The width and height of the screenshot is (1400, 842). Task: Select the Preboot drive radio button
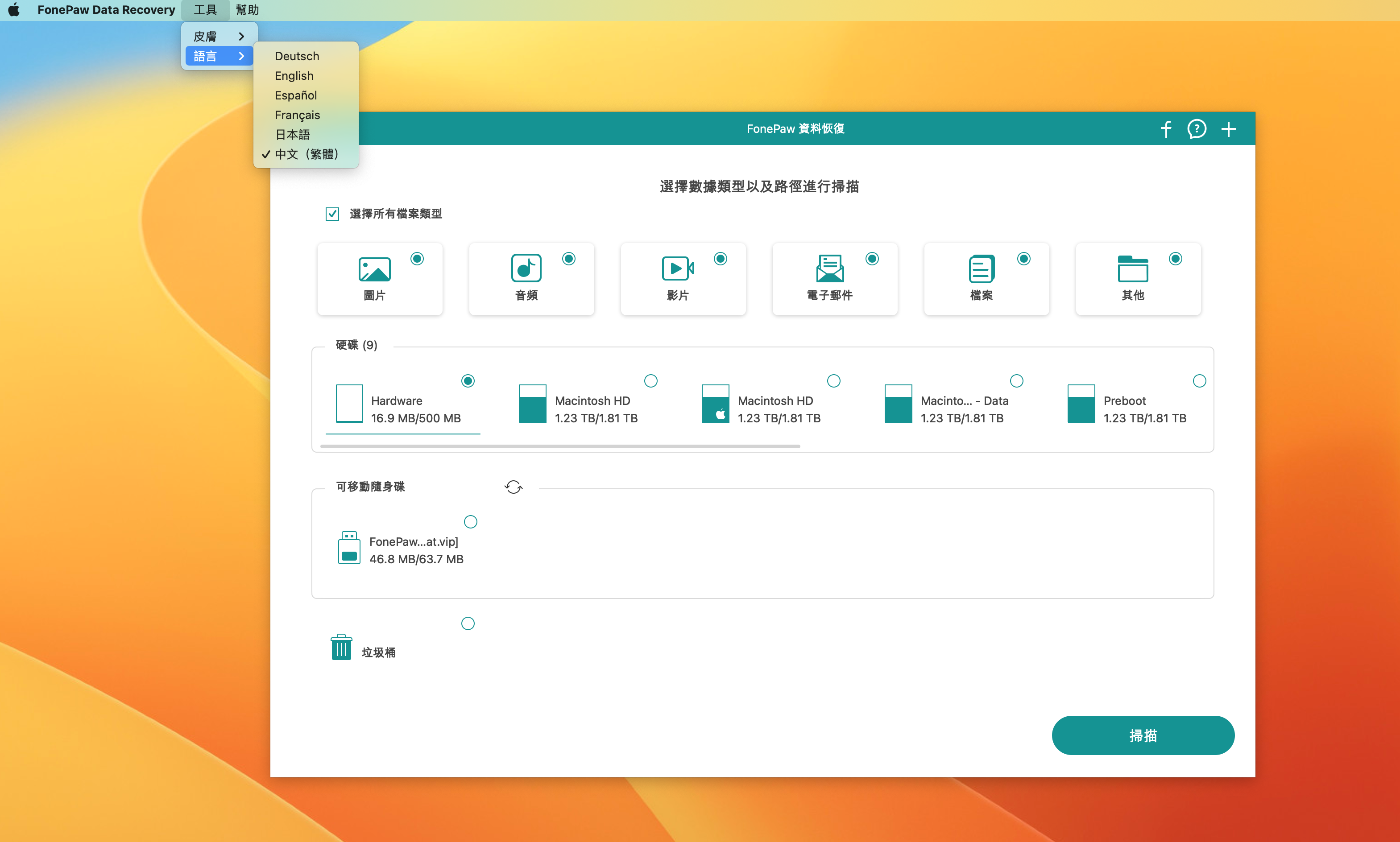pyautogui.click(x=1199, y=381)
